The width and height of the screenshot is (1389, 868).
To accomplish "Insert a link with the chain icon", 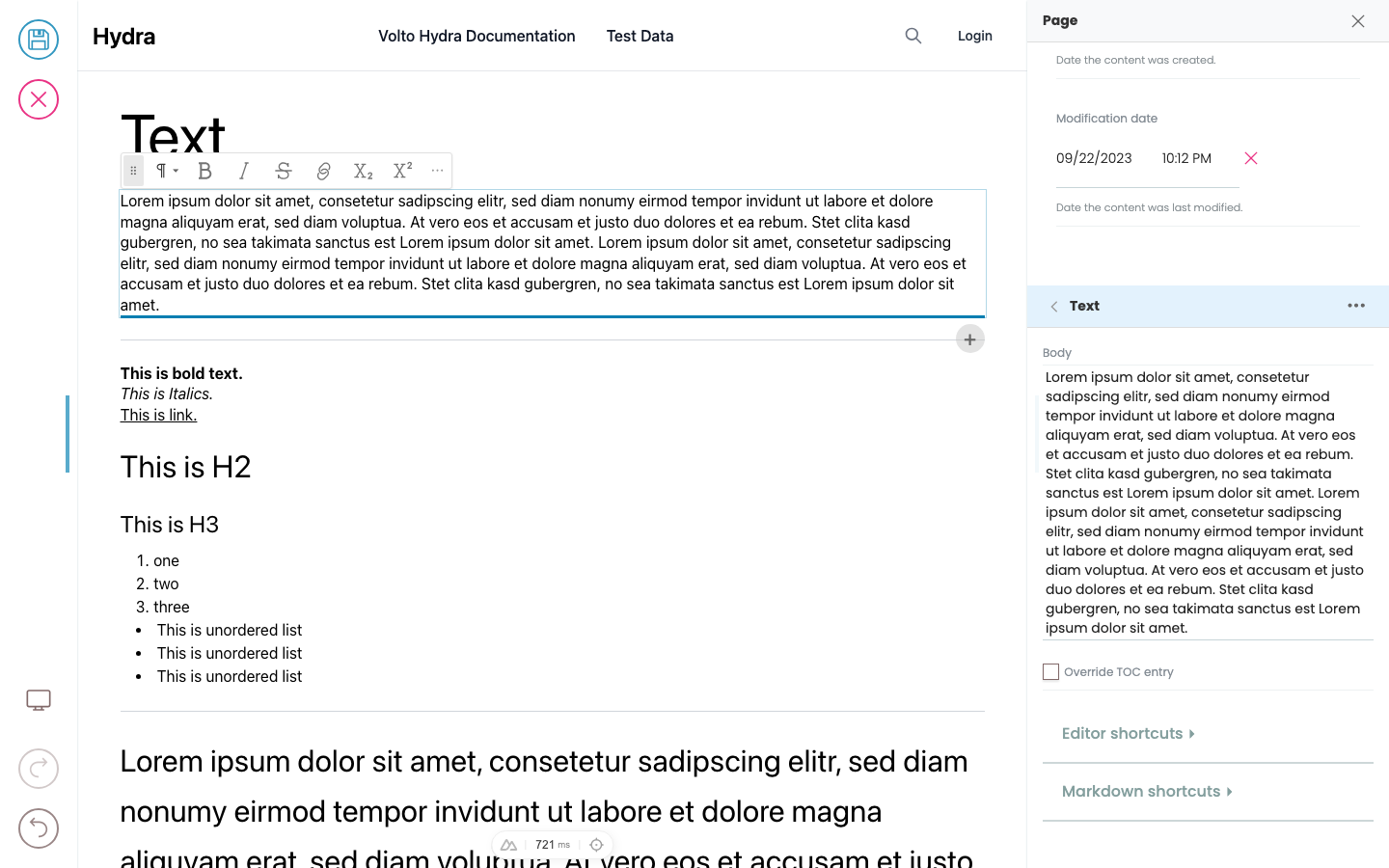I will [323, 171].
